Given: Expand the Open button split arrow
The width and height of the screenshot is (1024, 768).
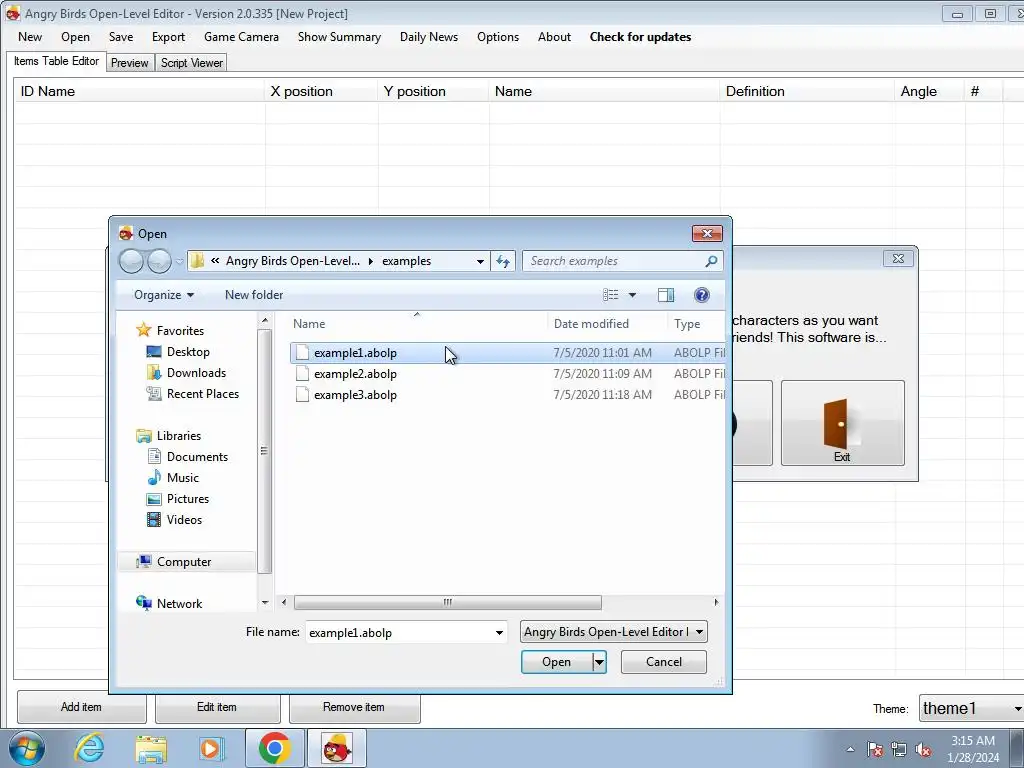Looking at the screenshot, I should pos(599,662).
